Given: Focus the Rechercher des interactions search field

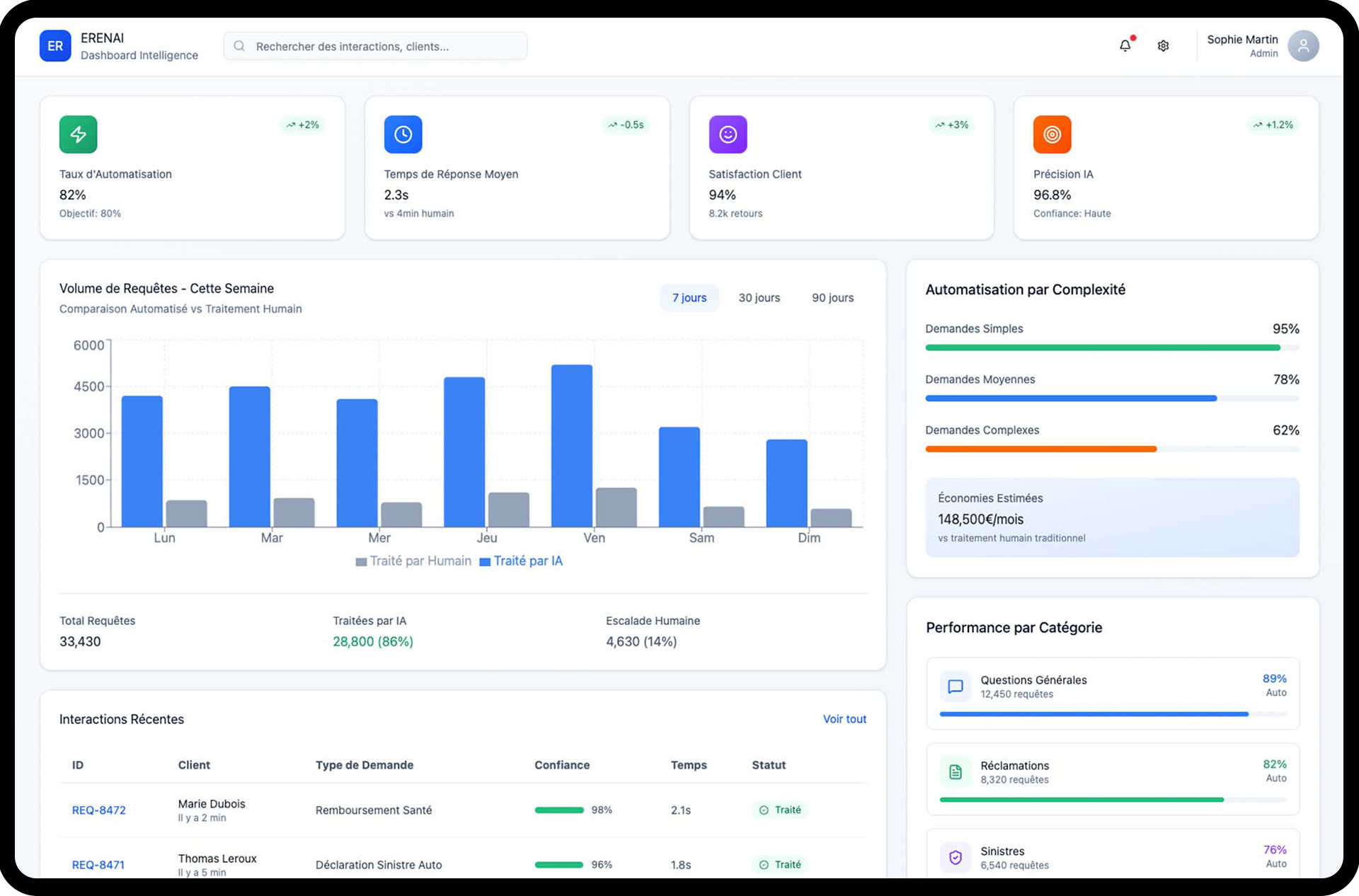Looking at the screenshot, I should click(x=375, y=46).
